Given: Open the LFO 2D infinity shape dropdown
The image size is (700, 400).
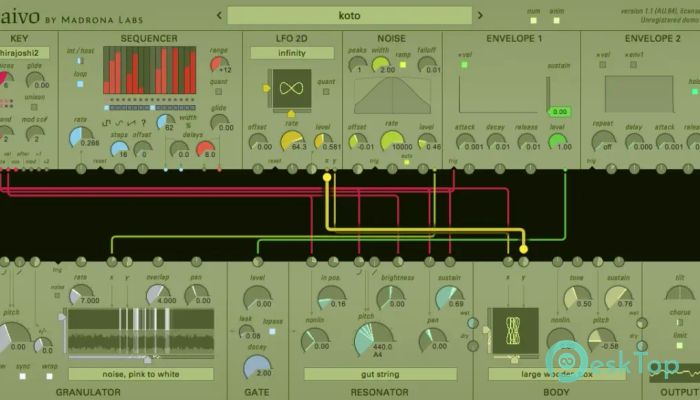Looking at the screenshot, I should pyautogui.click(x=292, y=52).
